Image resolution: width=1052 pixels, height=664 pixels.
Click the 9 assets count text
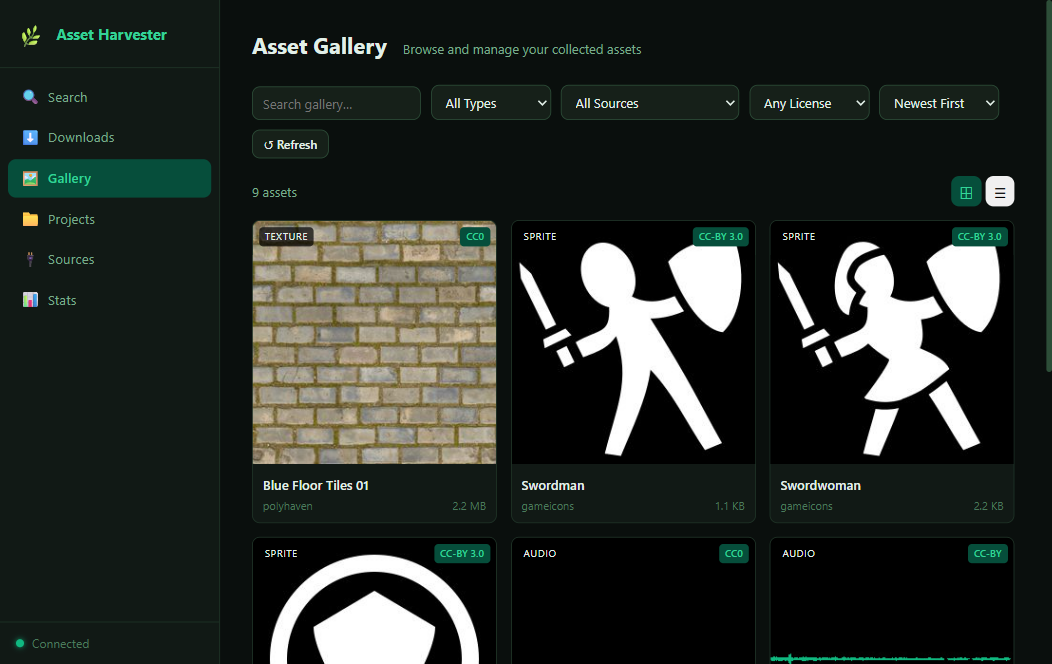point(274,192)
